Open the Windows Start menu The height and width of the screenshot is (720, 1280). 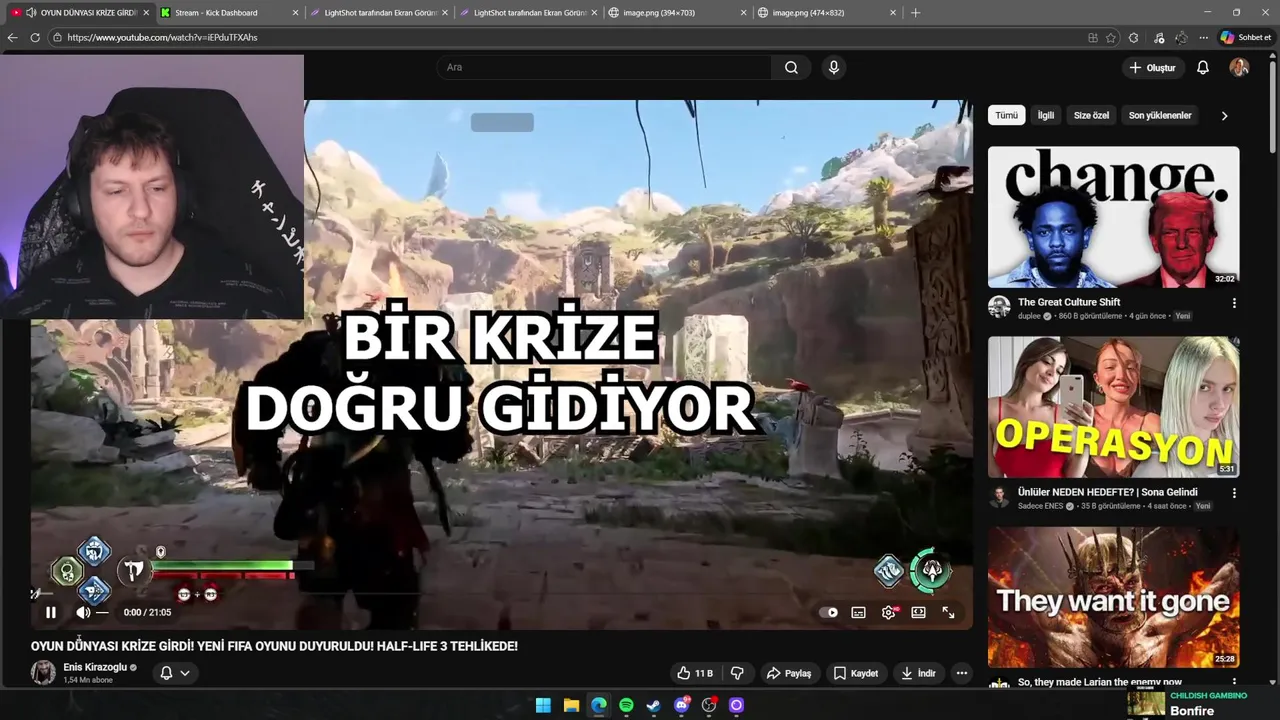(x=543, y=705)
